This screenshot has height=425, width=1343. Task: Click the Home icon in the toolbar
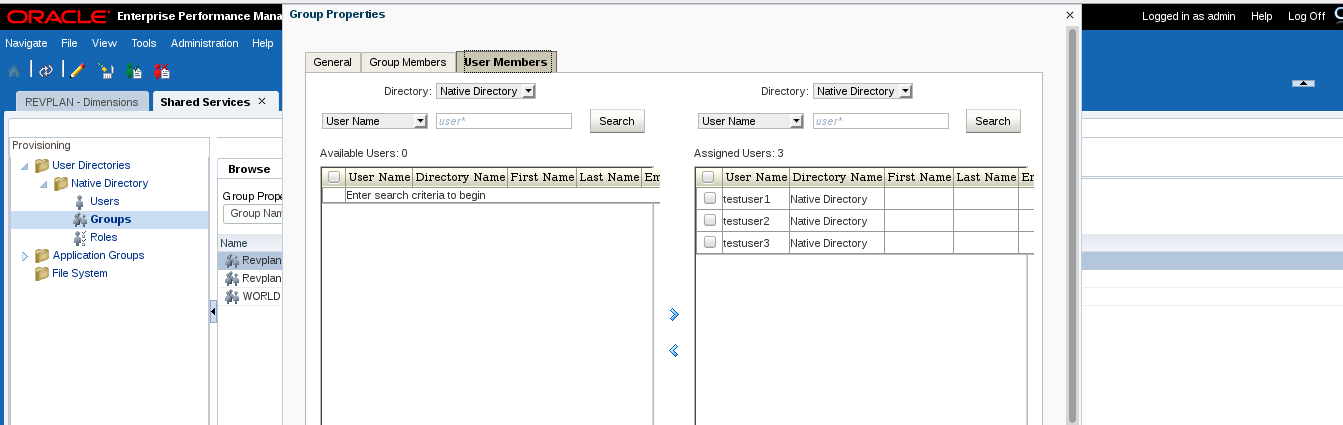click(x=14, y=71)
